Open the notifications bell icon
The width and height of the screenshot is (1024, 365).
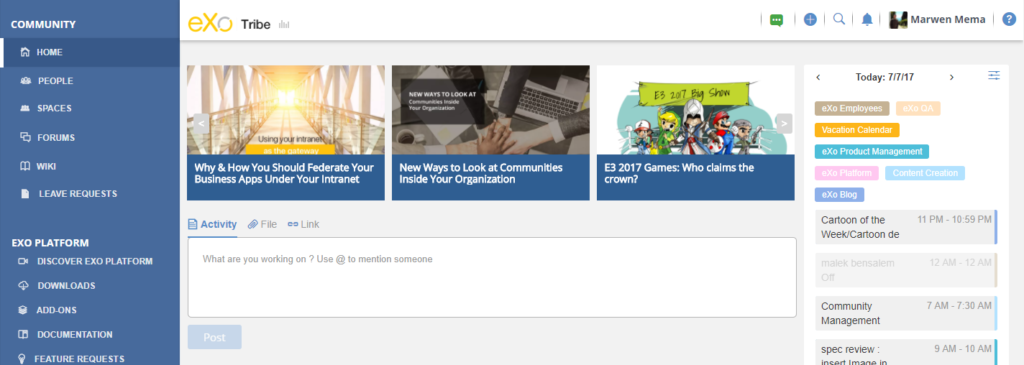[867, 20]
